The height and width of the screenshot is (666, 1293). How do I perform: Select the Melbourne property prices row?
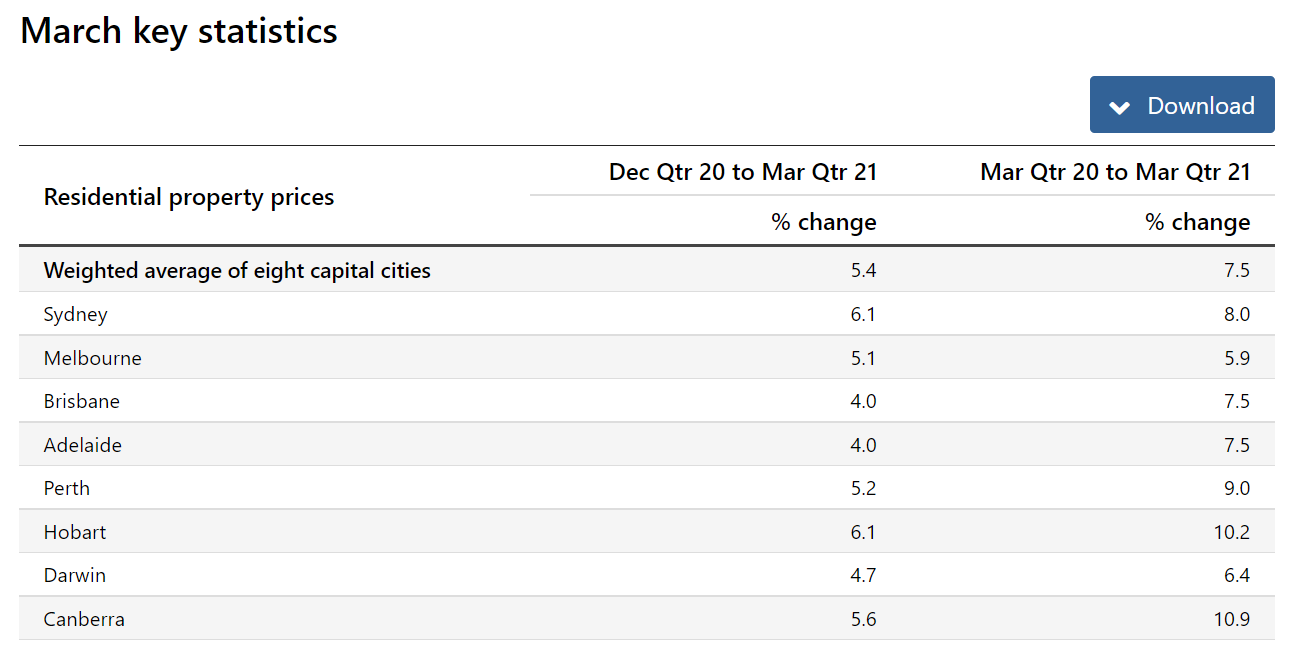92,357
